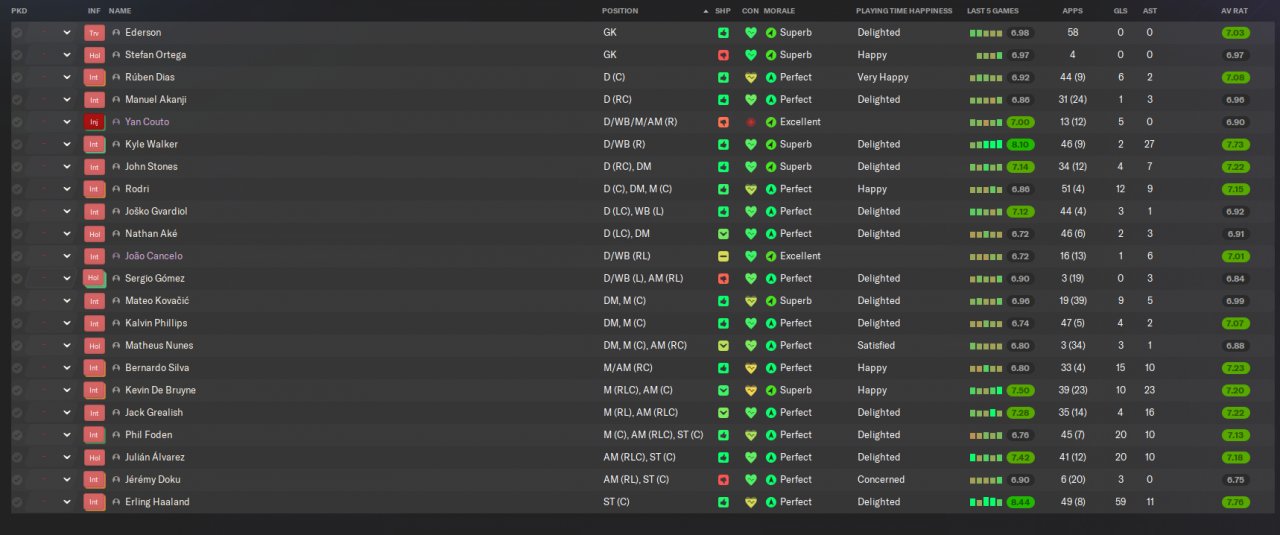Screen dimensions: 1280x535
Task: Expand the dropdown arrow for Julián Álvarez
Action: (67, 457)
